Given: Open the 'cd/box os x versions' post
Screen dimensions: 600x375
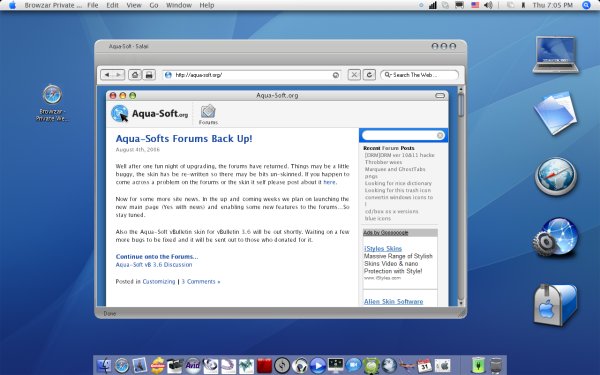Looking at the screenshot, I should 391,211.
